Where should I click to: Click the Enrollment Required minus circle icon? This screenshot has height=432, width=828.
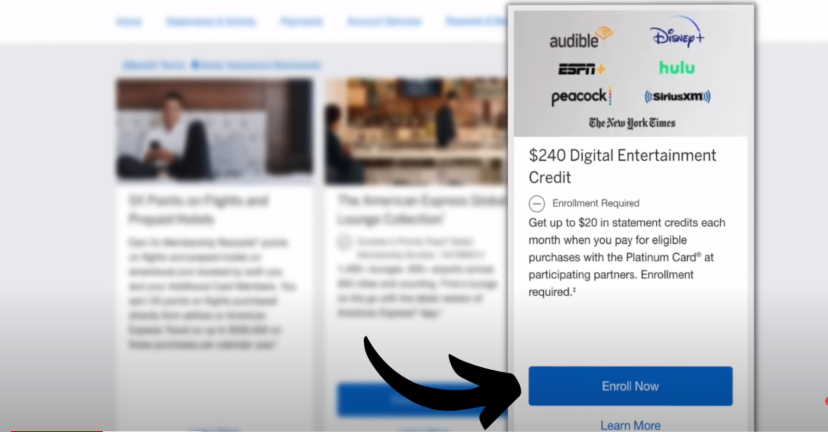pyautogui.click(x=537, y=203)
